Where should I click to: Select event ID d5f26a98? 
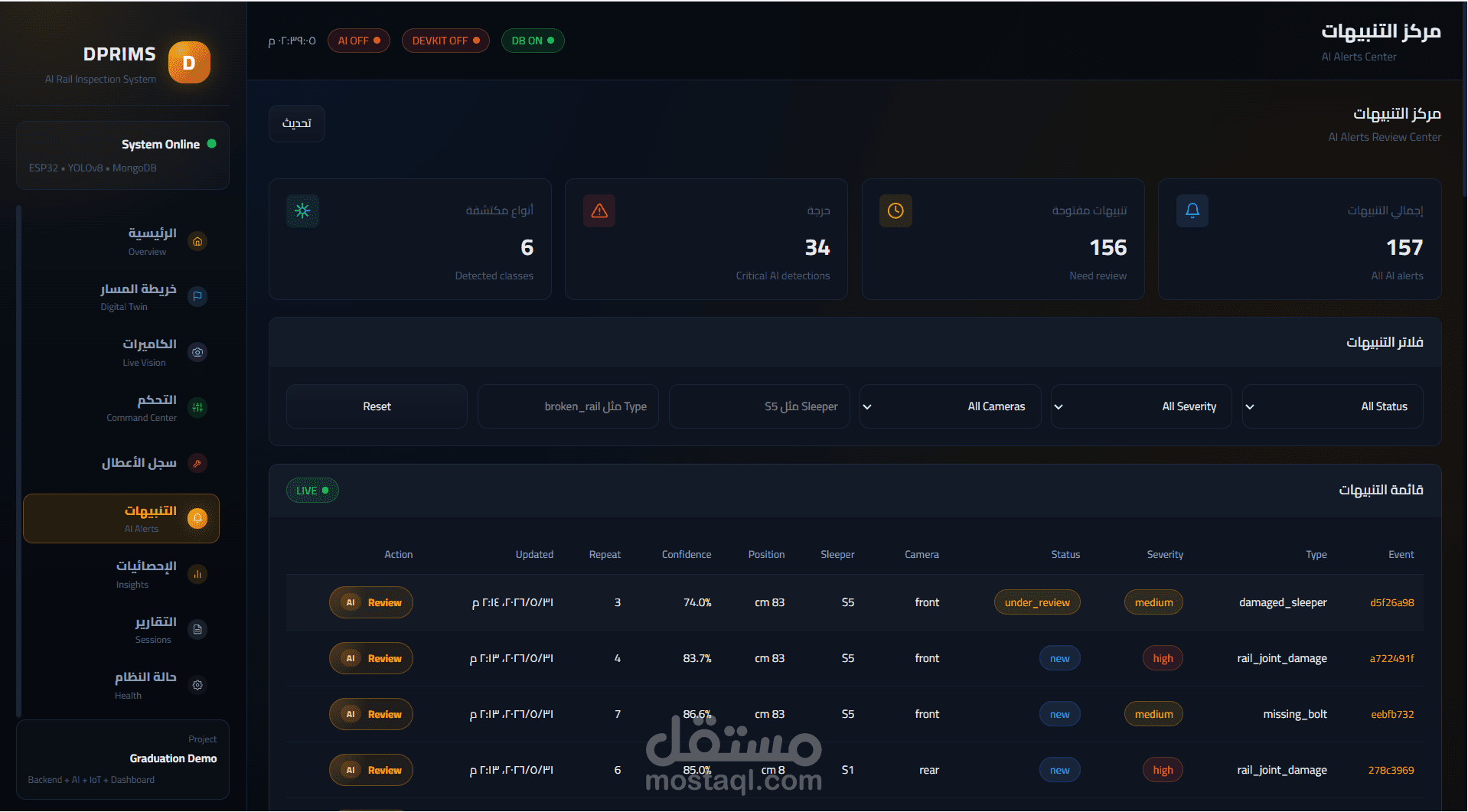(1391, 603)
